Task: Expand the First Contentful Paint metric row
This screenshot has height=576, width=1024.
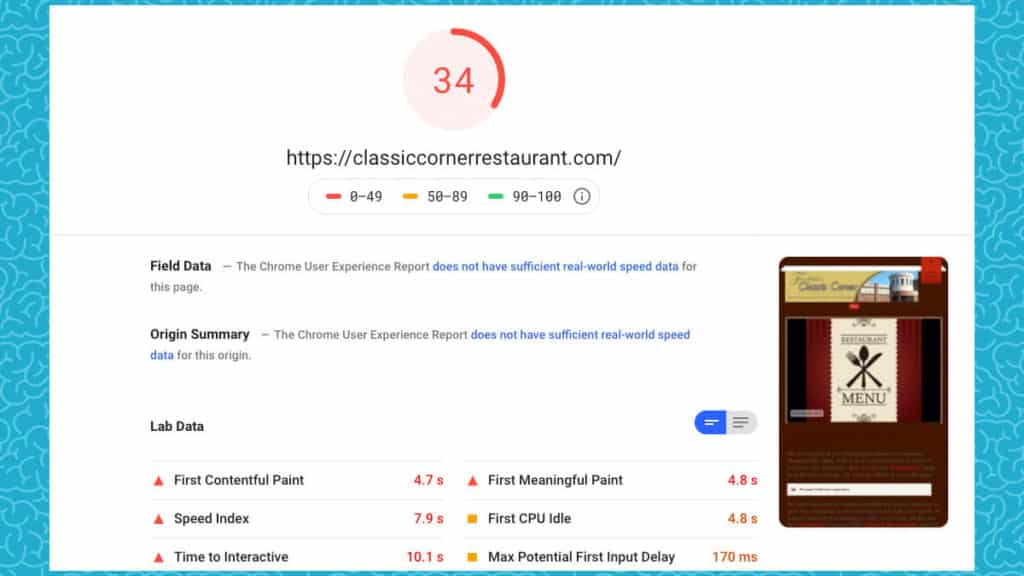Action: click(238, 480)
